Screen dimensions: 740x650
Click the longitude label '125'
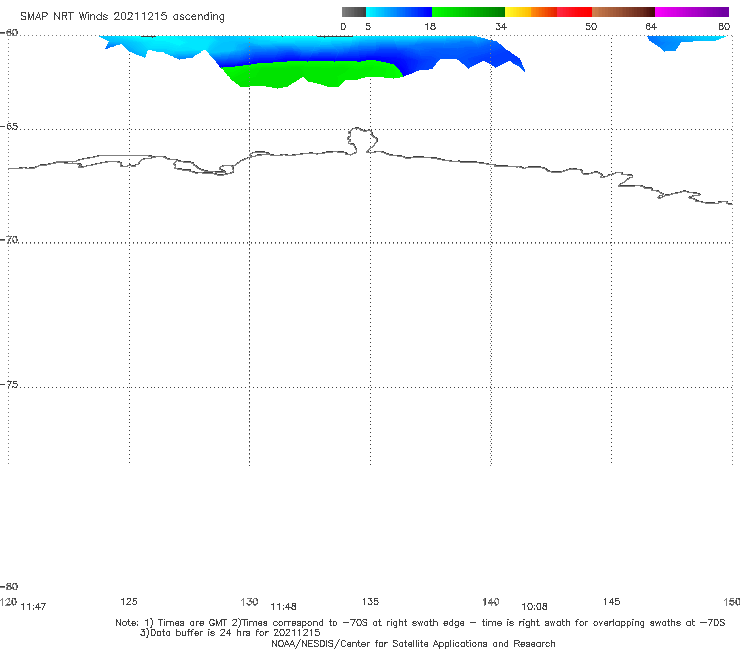[129, 602]
